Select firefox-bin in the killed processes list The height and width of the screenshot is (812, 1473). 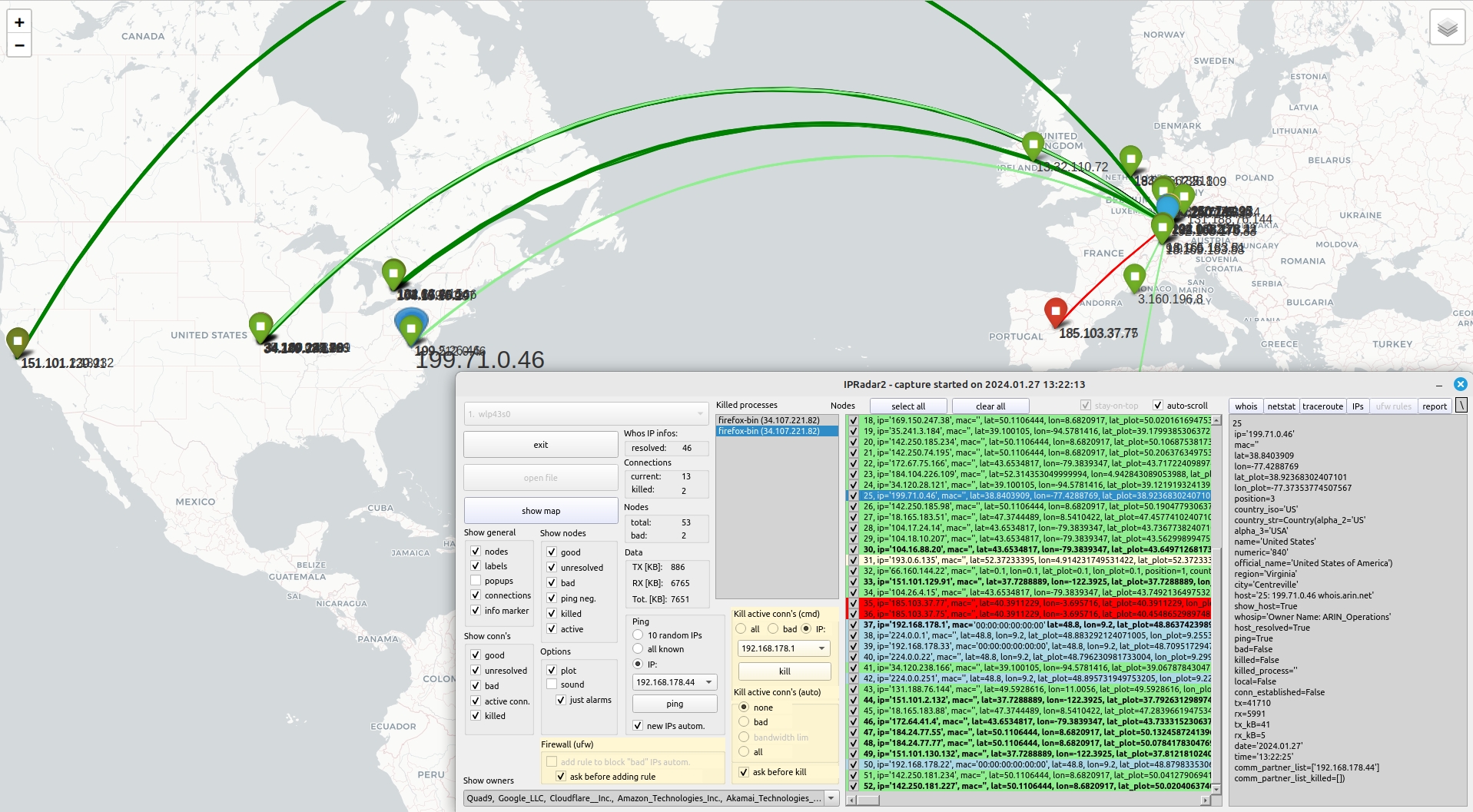click(768, 420)
